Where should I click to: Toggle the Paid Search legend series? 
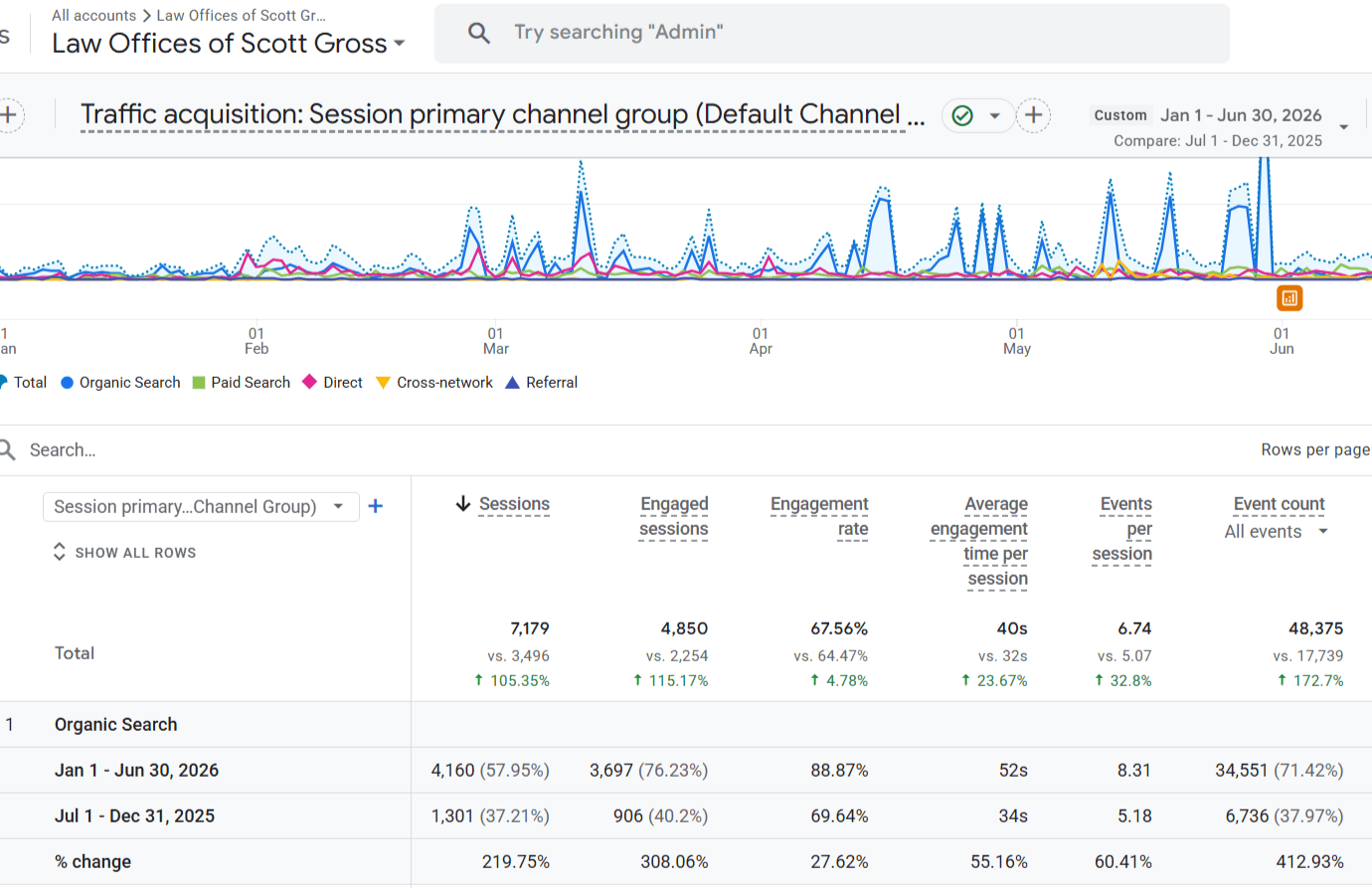point(241,383)
